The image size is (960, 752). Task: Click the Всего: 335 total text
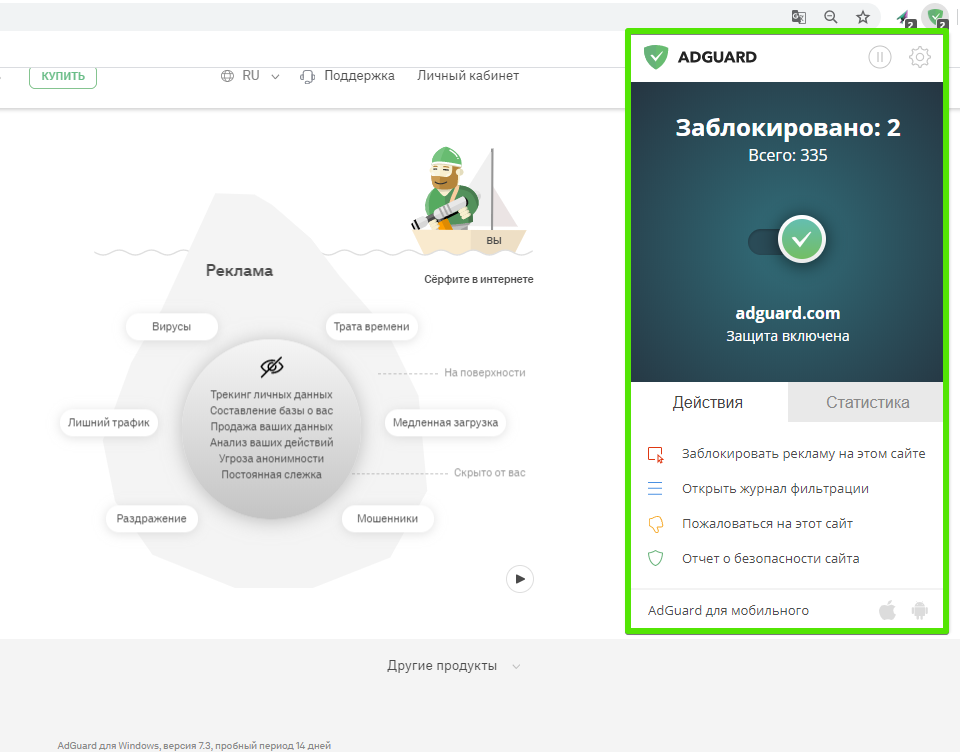(788, 156)
